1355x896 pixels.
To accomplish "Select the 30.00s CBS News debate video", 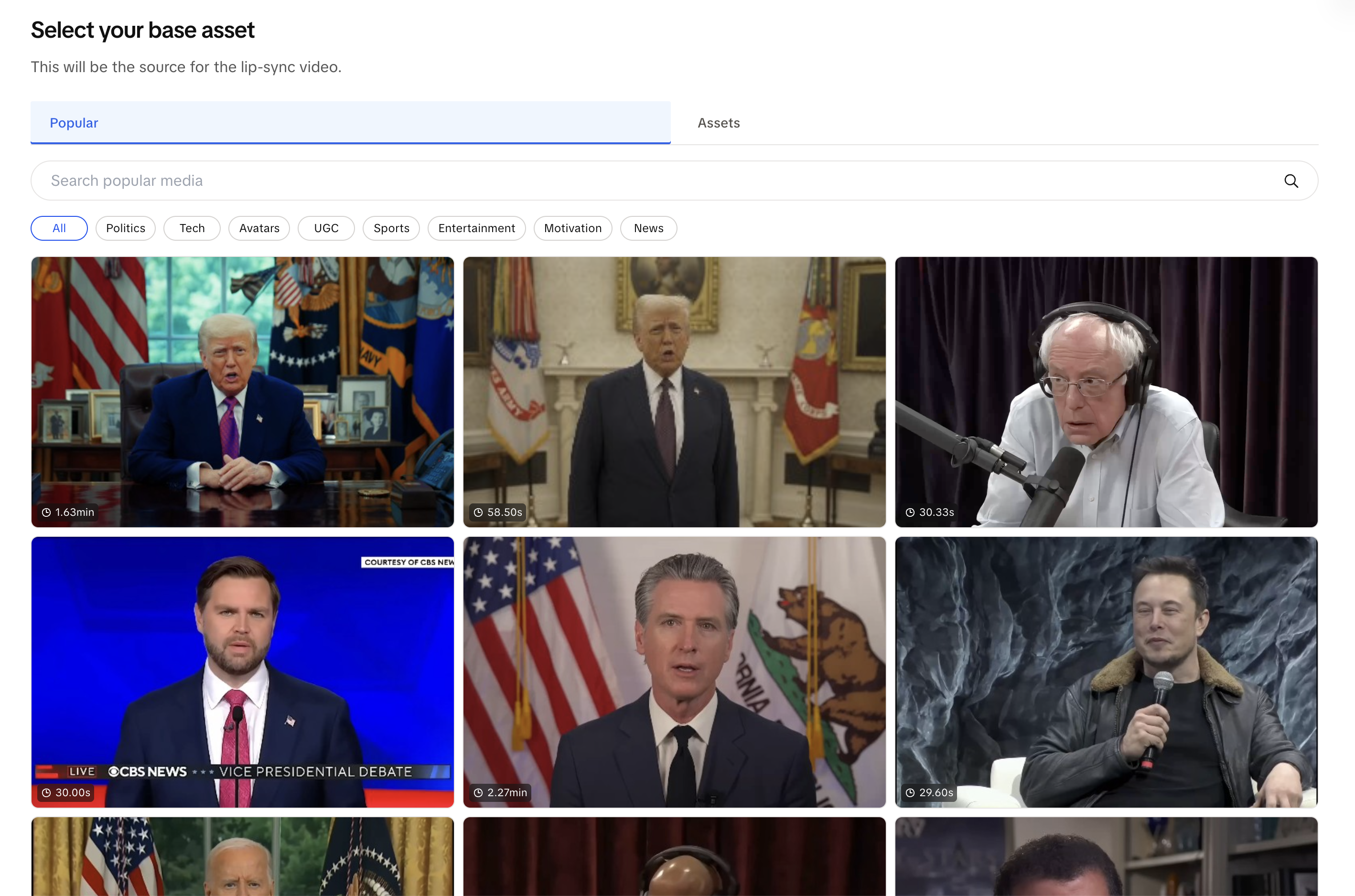I will pyautogui.click(x=243, y=672).
